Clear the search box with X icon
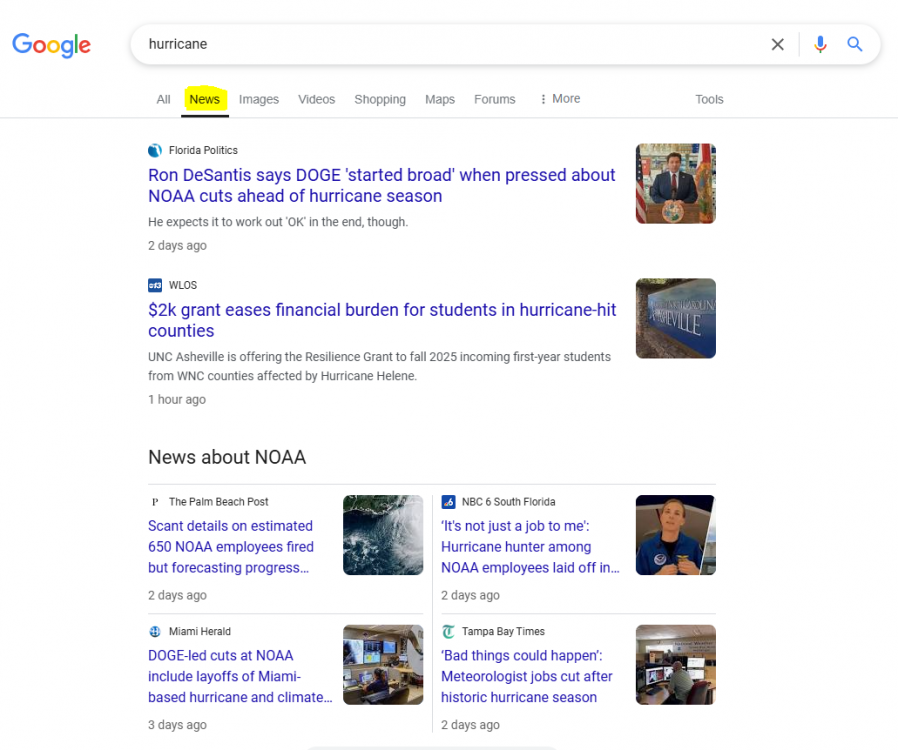This screenshot has width=898, height=750. pos(777,44)
